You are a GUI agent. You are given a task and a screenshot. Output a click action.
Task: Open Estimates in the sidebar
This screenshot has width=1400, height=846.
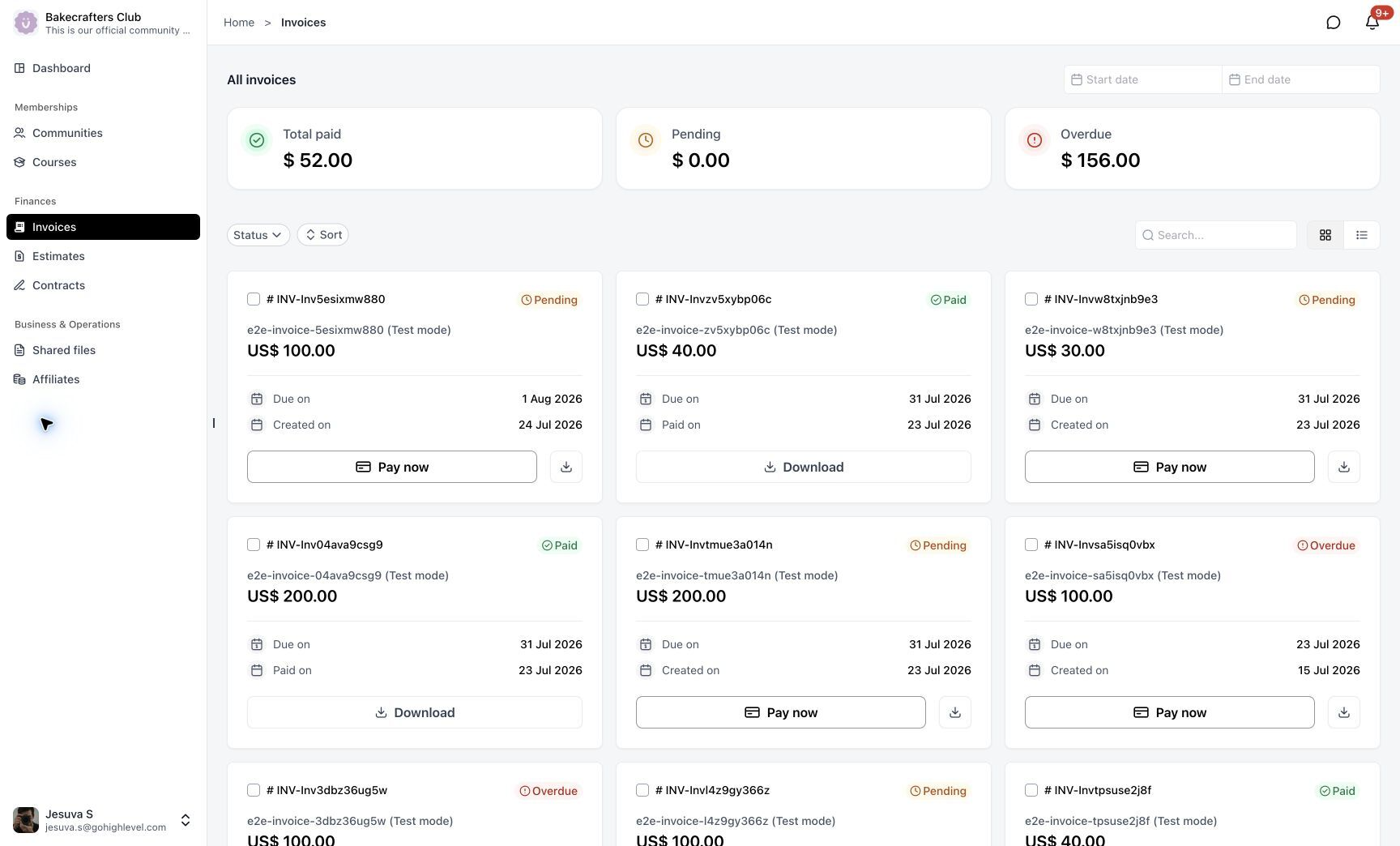tap(103, 256)
